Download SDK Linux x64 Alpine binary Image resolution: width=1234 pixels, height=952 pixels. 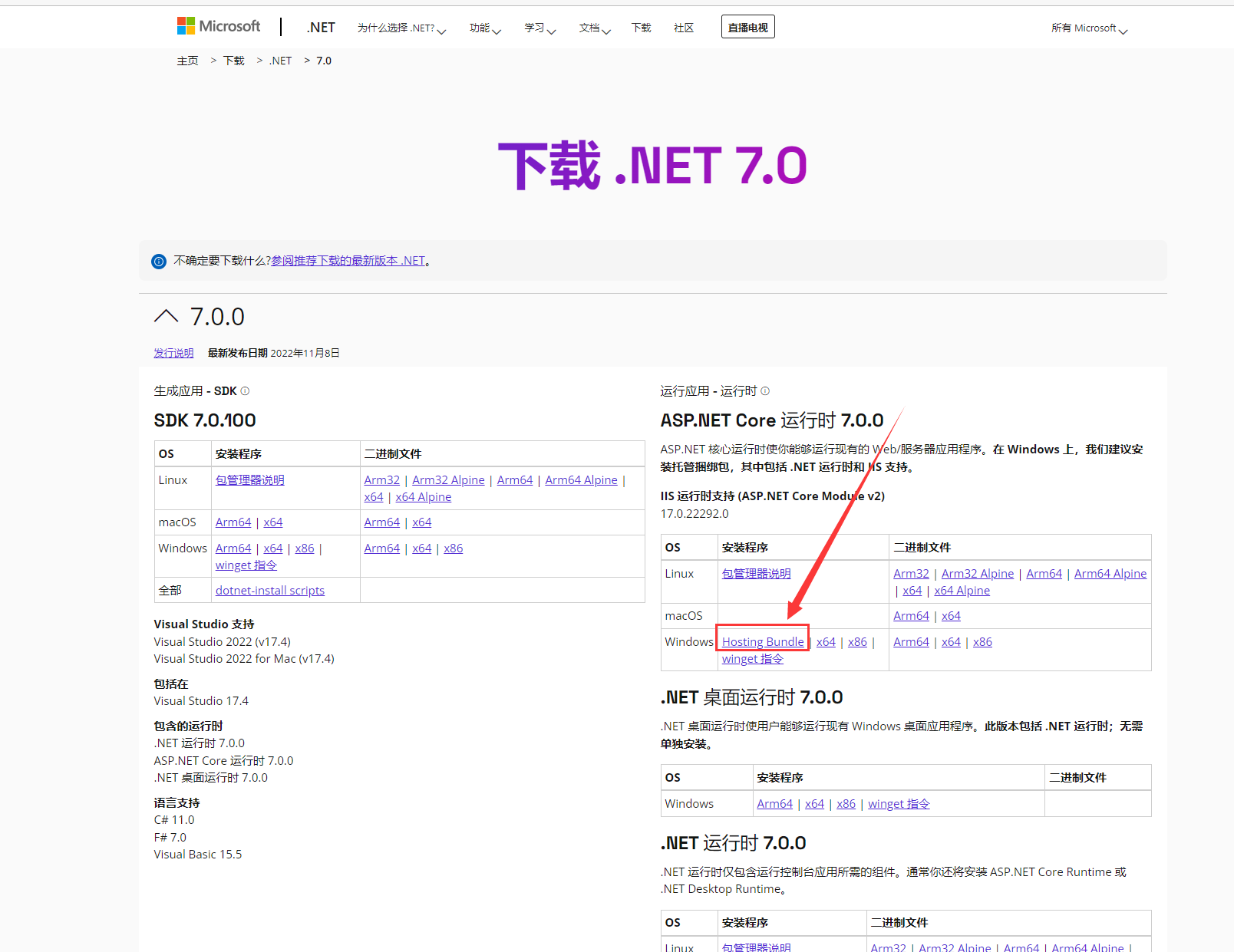coord(424,497)
